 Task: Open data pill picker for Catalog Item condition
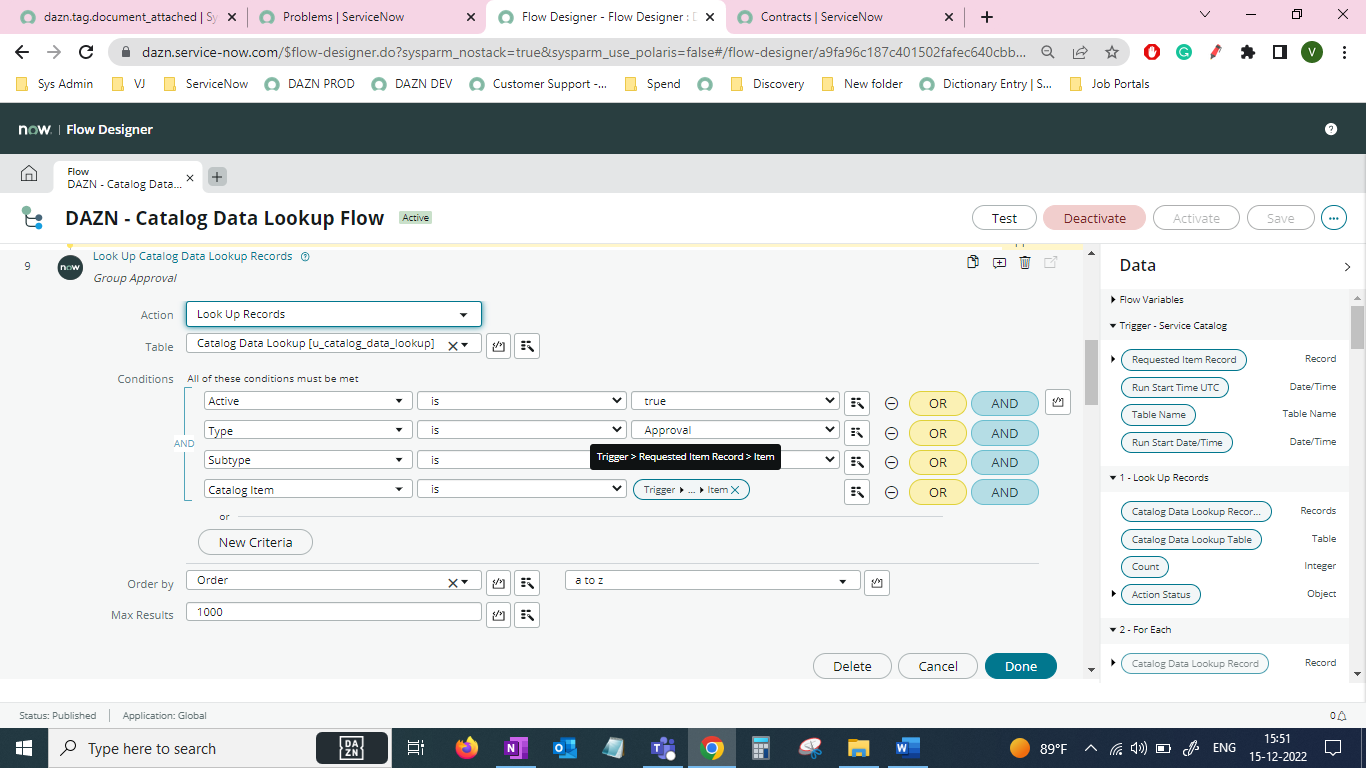tap(856, 492)
